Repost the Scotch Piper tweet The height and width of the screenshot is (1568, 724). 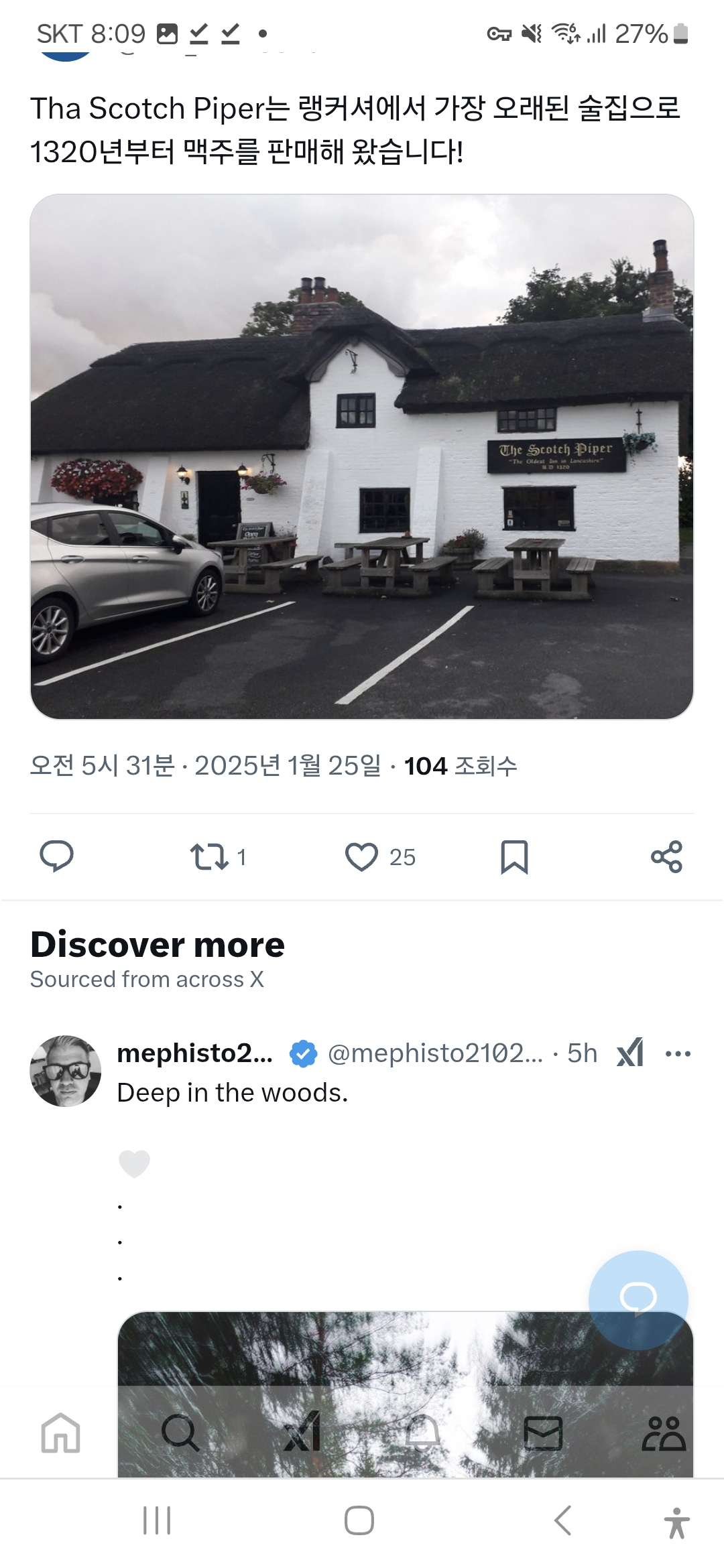tap(210, 856)
